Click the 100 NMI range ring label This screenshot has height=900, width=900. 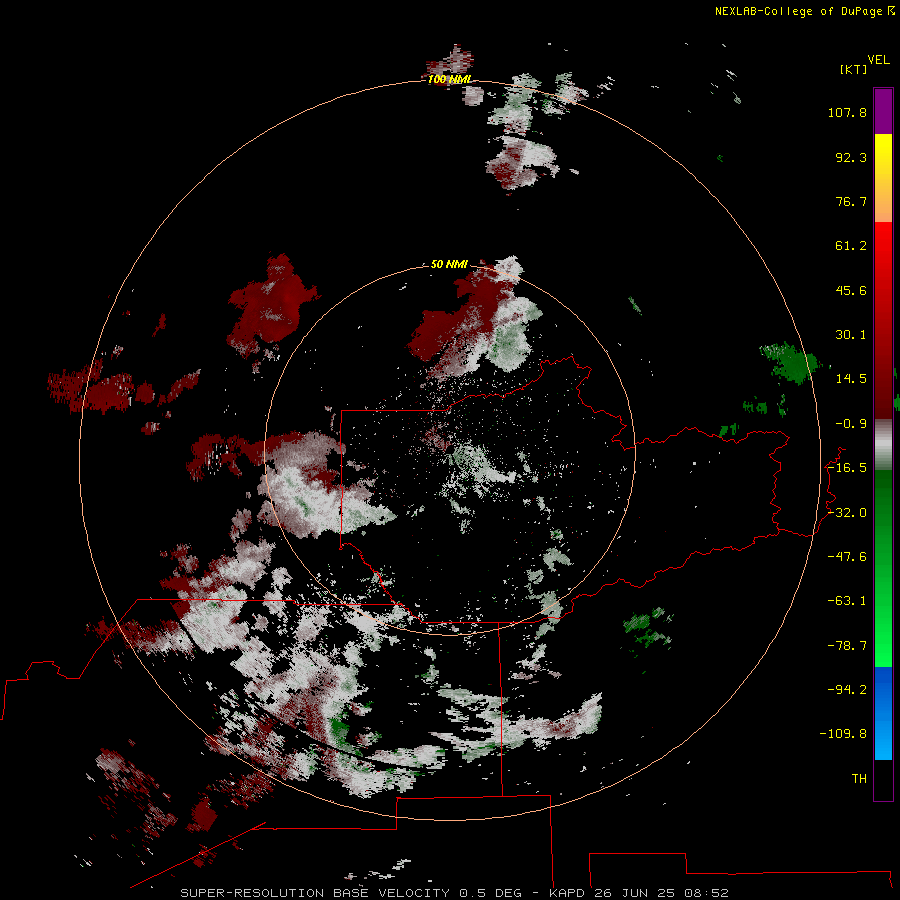pos(449,79)
